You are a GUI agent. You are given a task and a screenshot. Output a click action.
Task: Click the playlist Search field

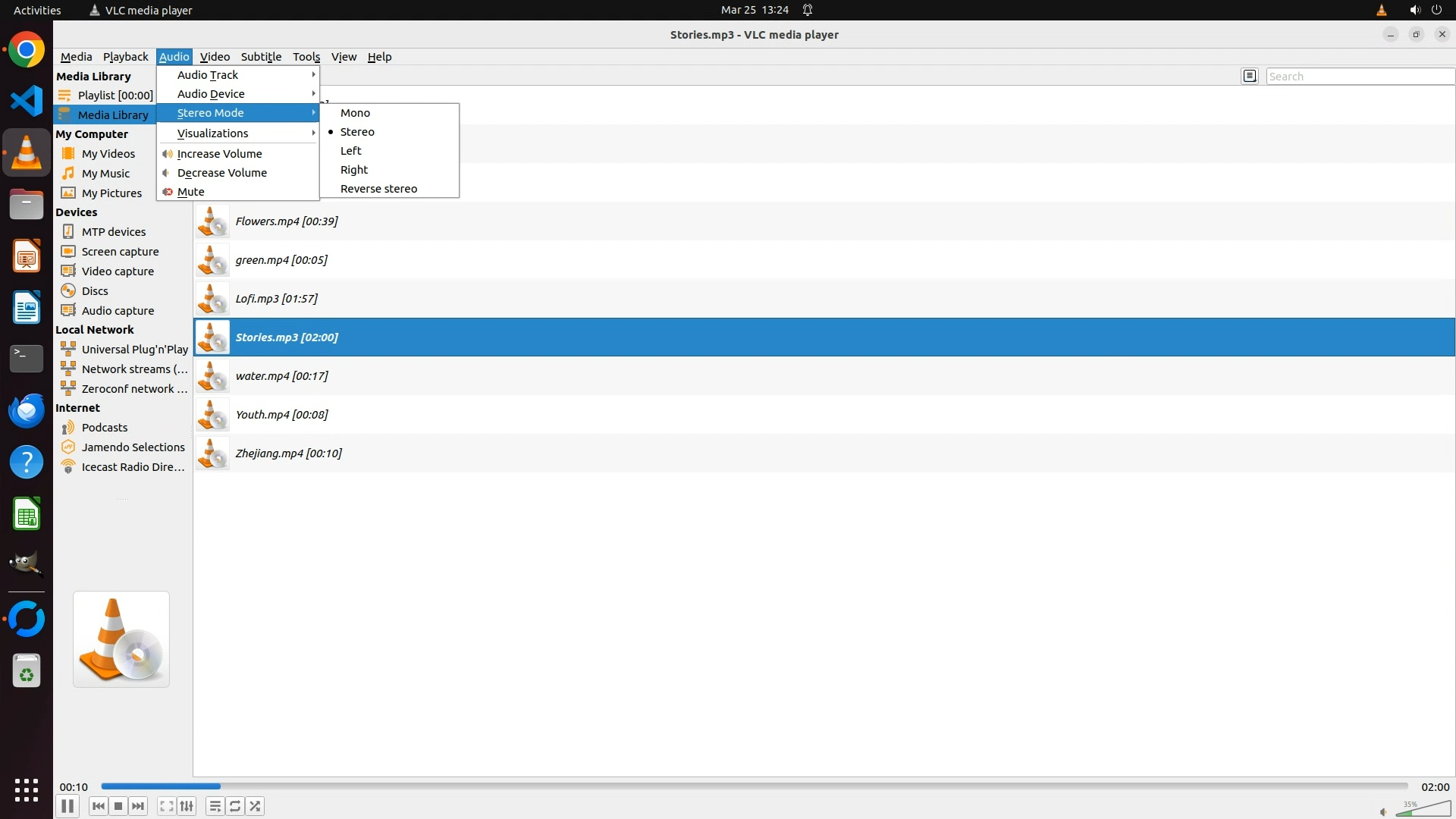click(x=1359, y=77)
